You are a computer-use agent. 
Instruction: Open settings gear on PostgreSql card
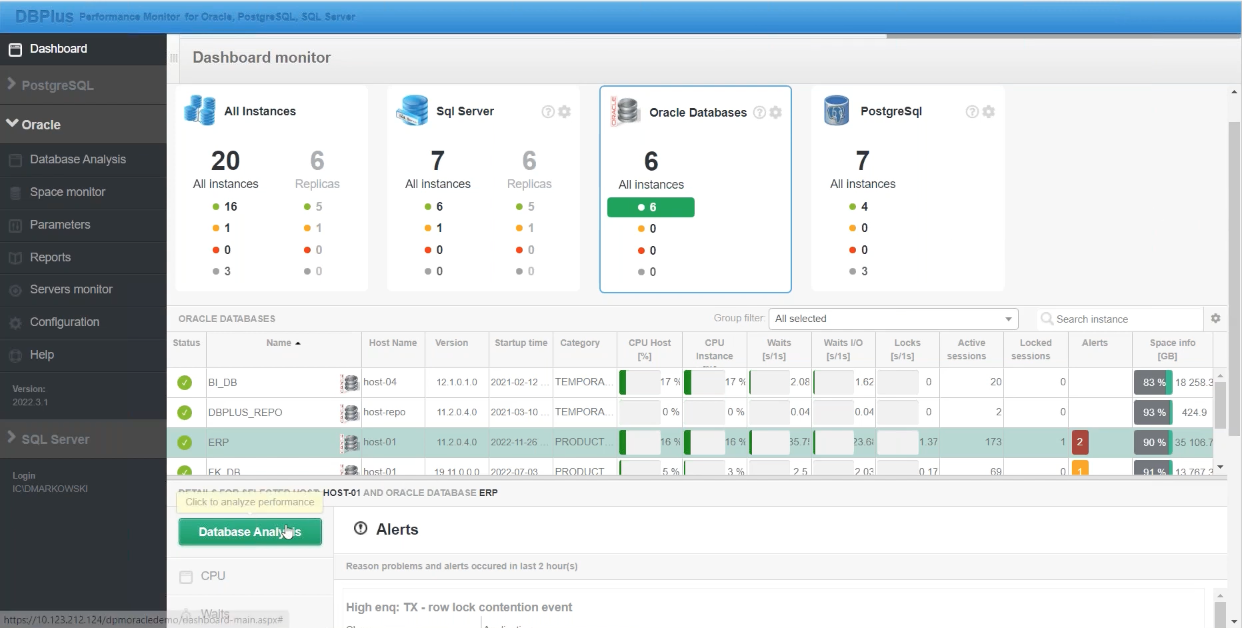tap(988, 112)
